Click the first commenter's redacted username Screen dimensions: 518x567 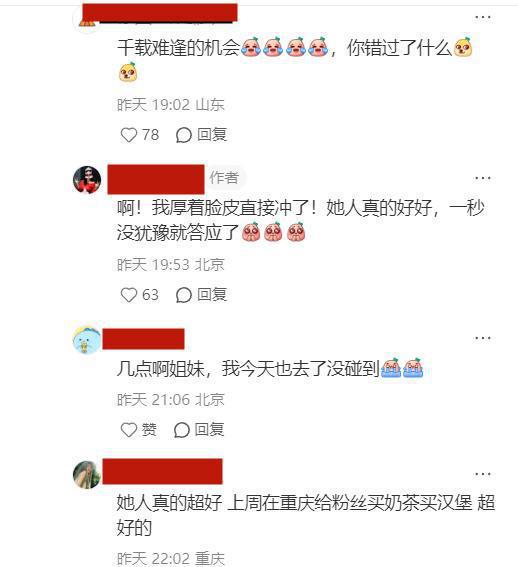(x=160, y=13)
